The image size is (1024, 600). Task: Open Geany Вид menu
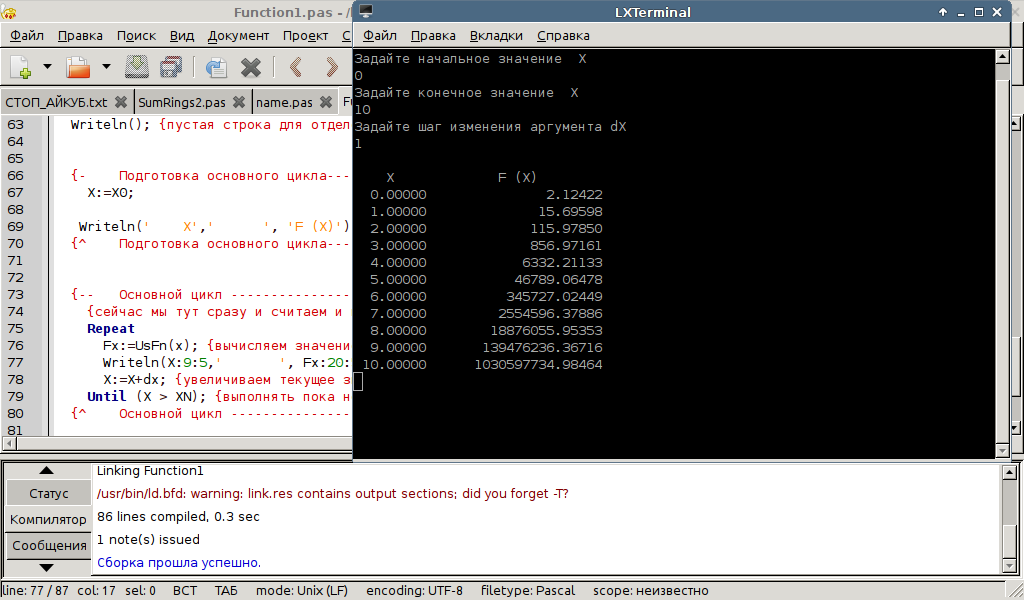(182, 36)
